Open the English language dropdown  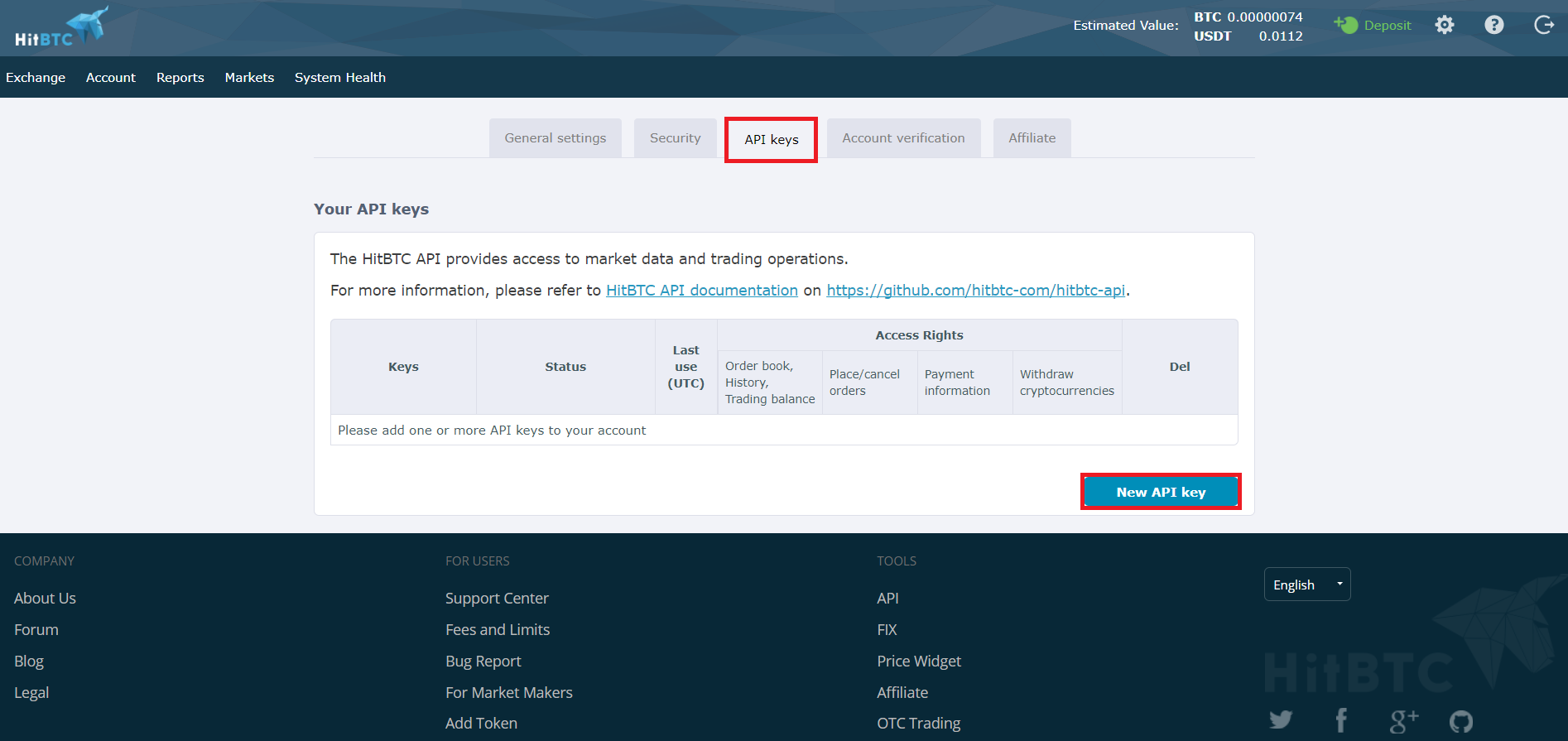pyautogui.click(x=1307, y=585)
